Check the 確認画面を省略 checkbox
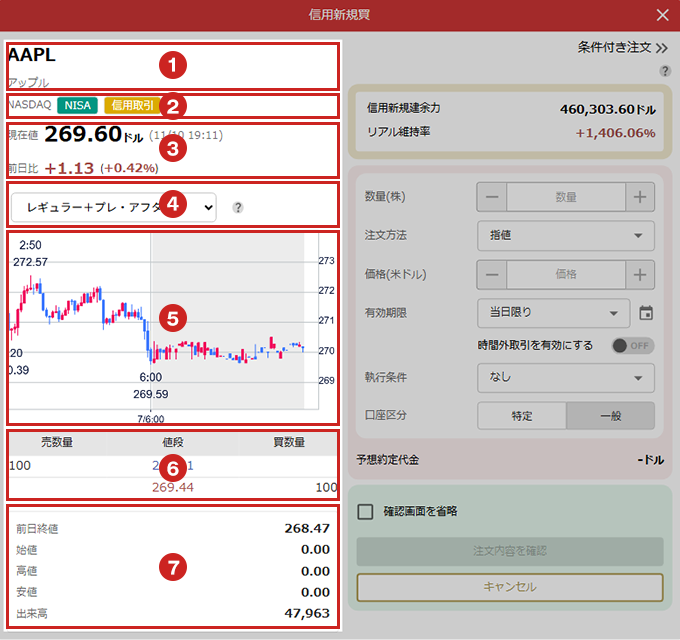This screenshot has height=640, width=680. tap(366, 511)
